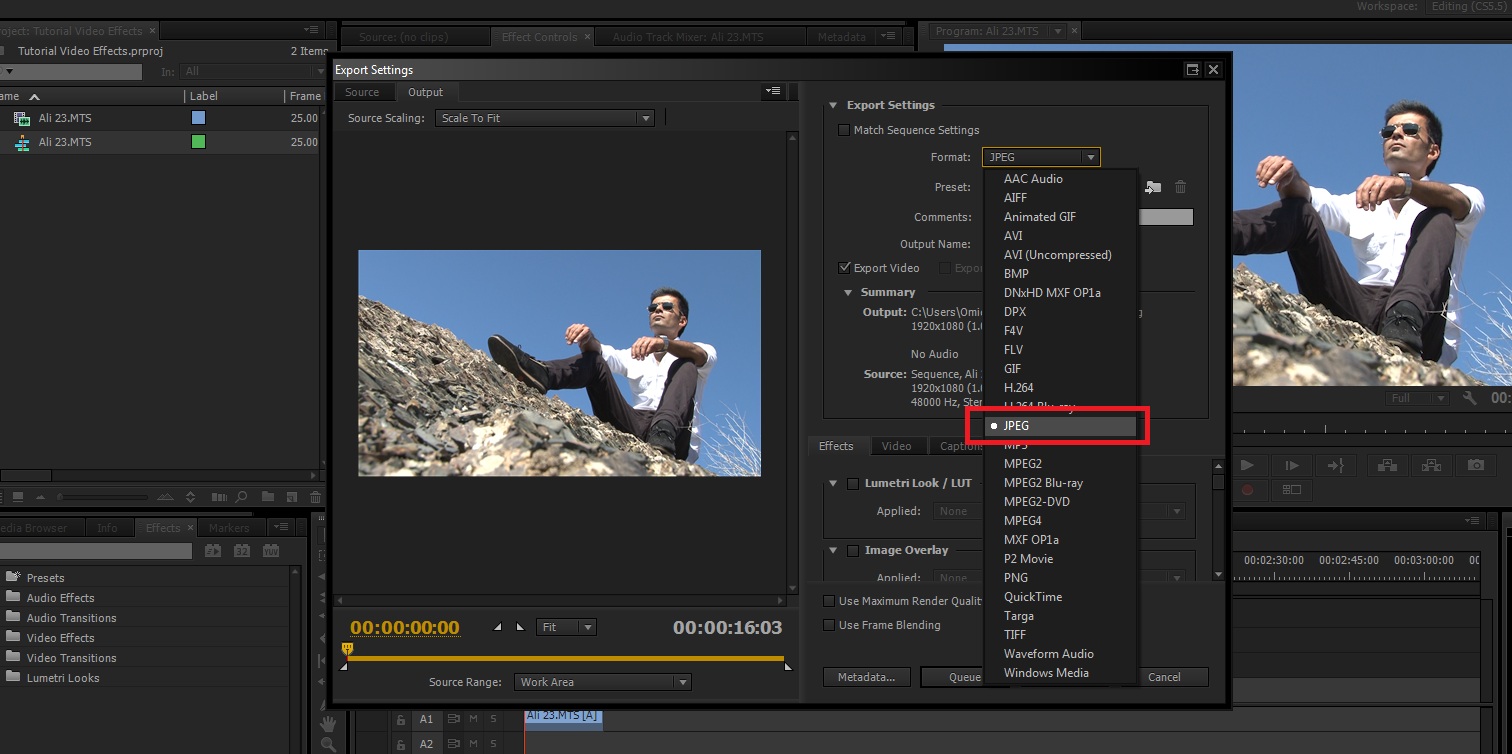Click Save Preset icon in Export Settings
The image size is (1512, 754).
point(1153,187)
